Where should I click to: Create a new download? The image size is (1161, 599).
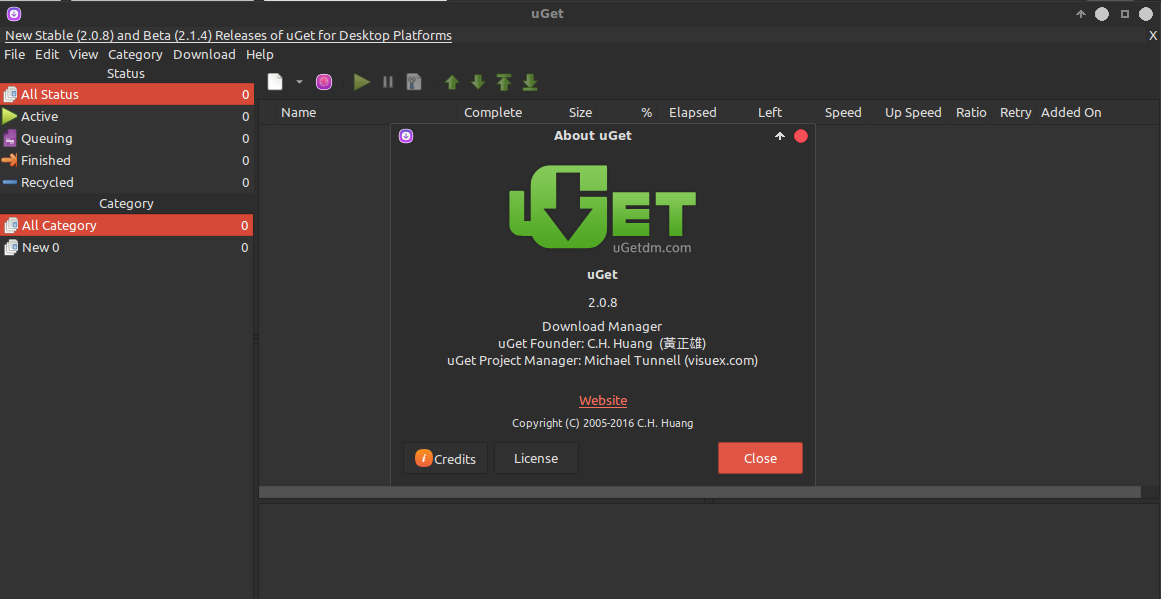pos(274,82)
